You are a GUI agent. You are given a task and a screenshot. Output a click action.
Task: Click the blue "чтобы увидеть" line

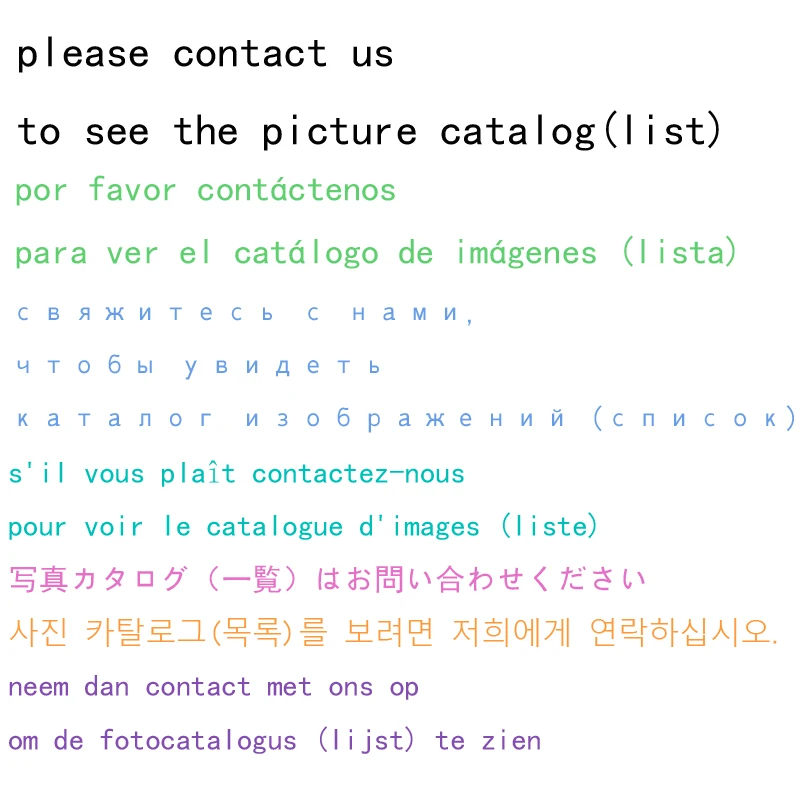199,366
